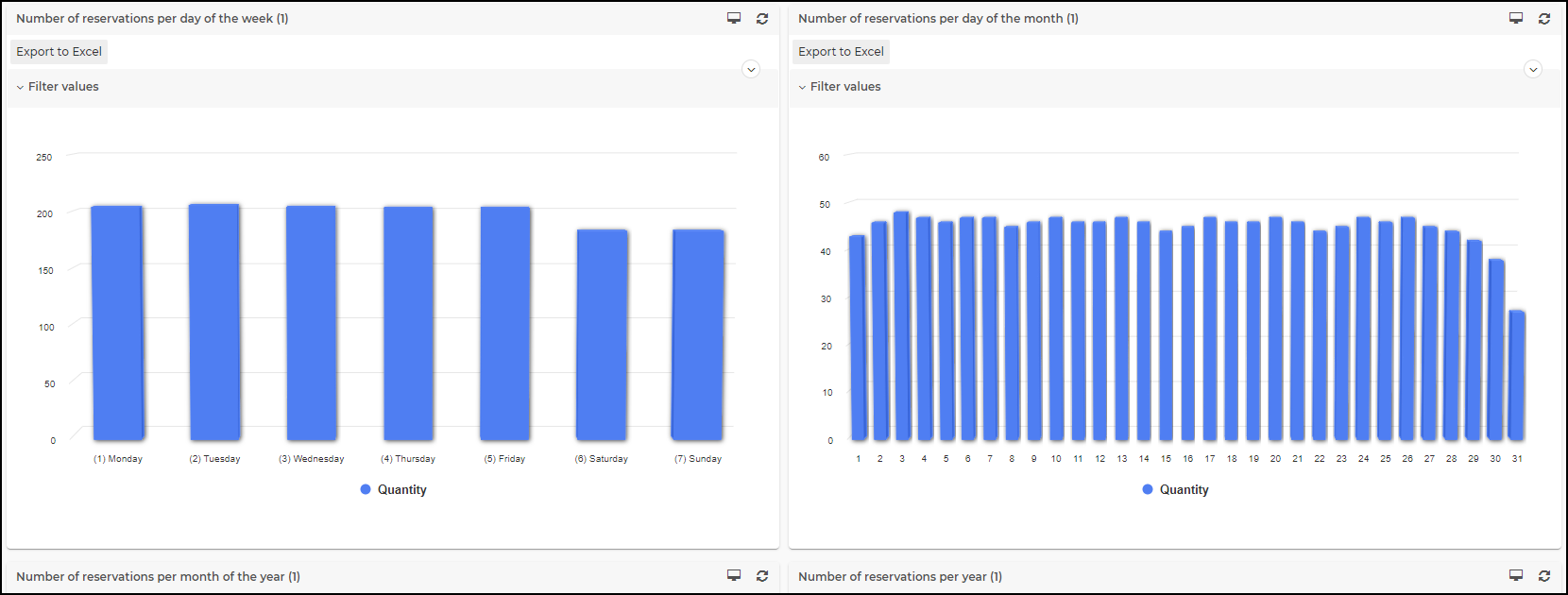This screenshot has height=595, width=1568.
Task: Click the '(6) Saturday' axis label
Action: [x=602, y=459]
